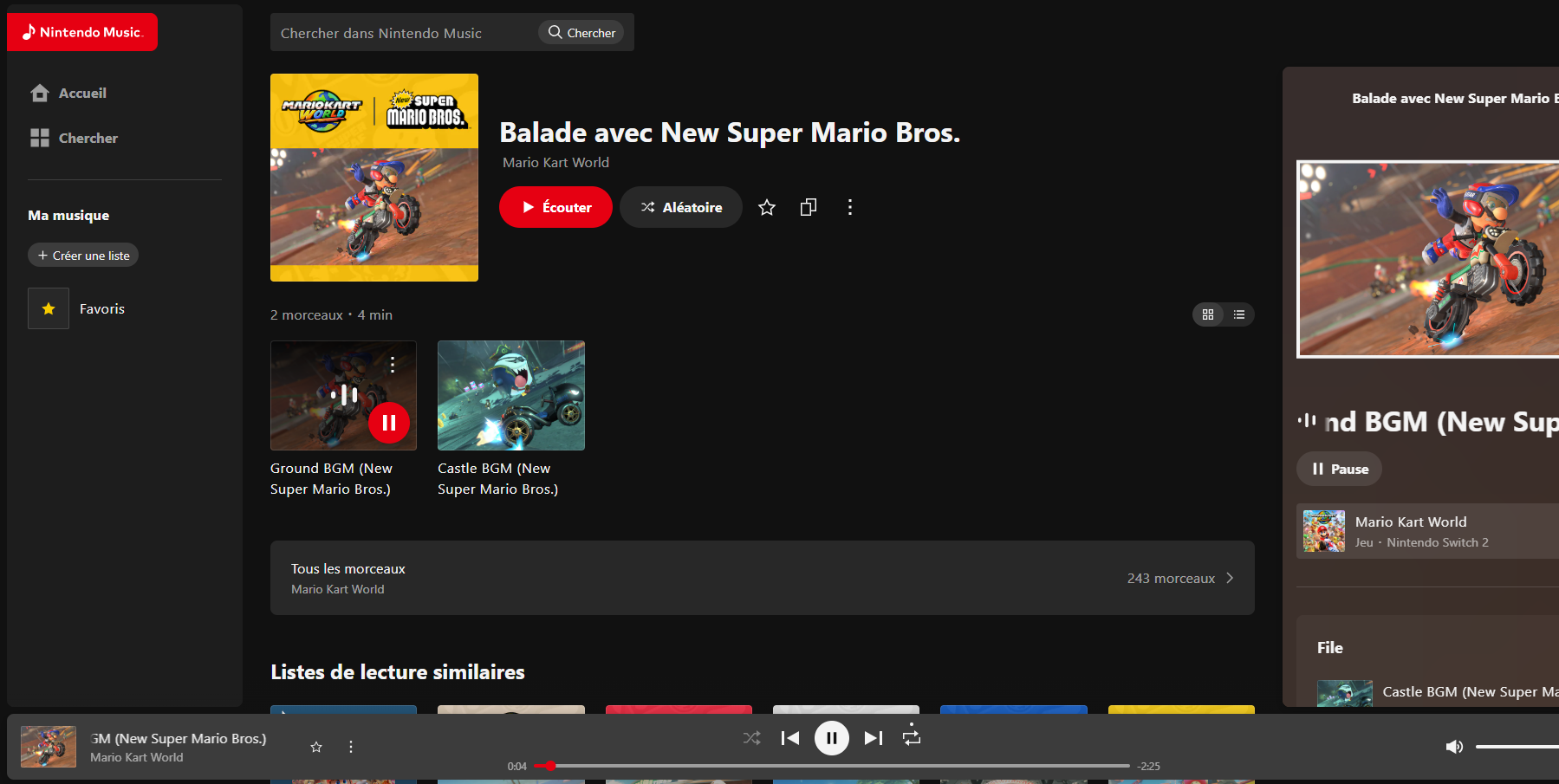Shuffle the playlist with Aléatoire
Screen dimensions: 1559x784
click(x=681, y=207)
